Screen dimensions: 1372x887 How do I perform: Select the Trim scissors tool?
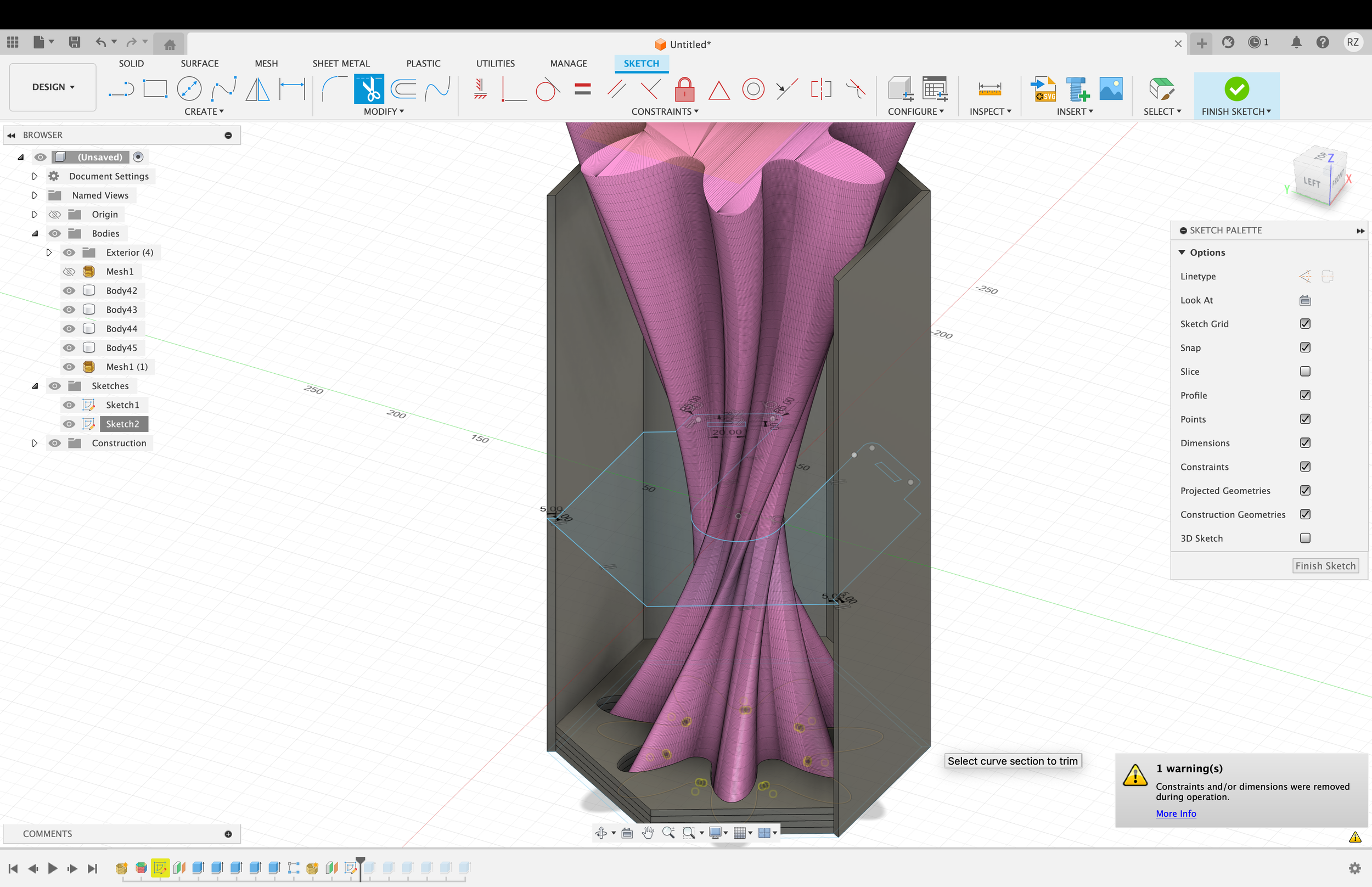pyautogui.click(x=368, y=89)
